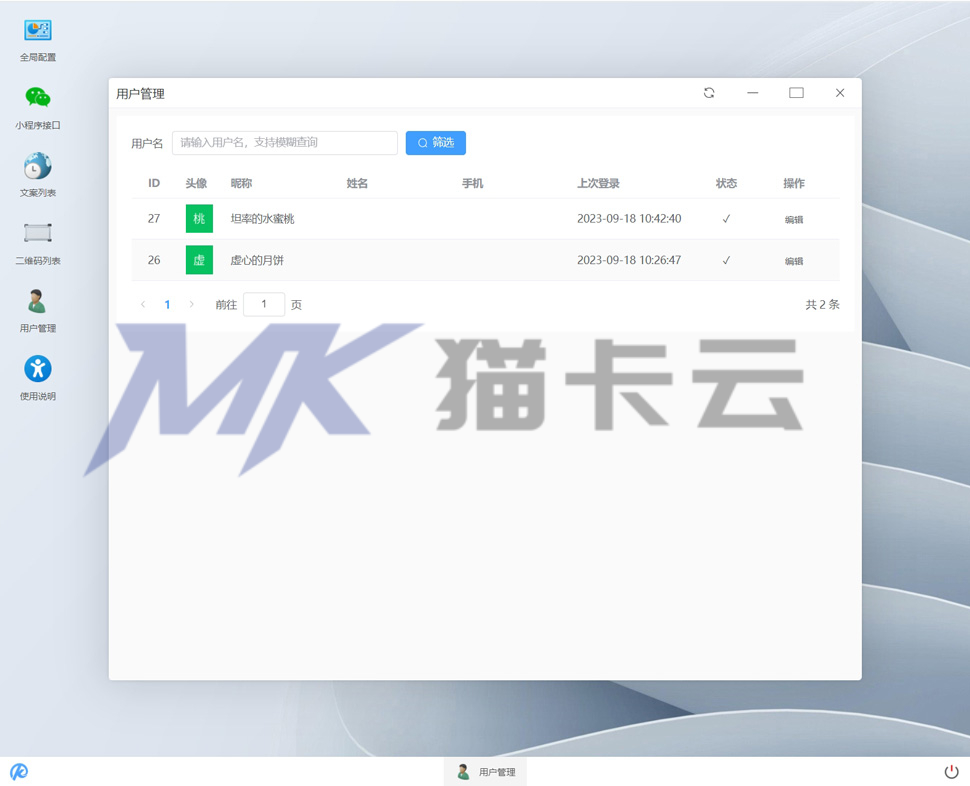
Task: Click 编辑 for user 坦率的水蜜桃
Action: tap(794, 220)
